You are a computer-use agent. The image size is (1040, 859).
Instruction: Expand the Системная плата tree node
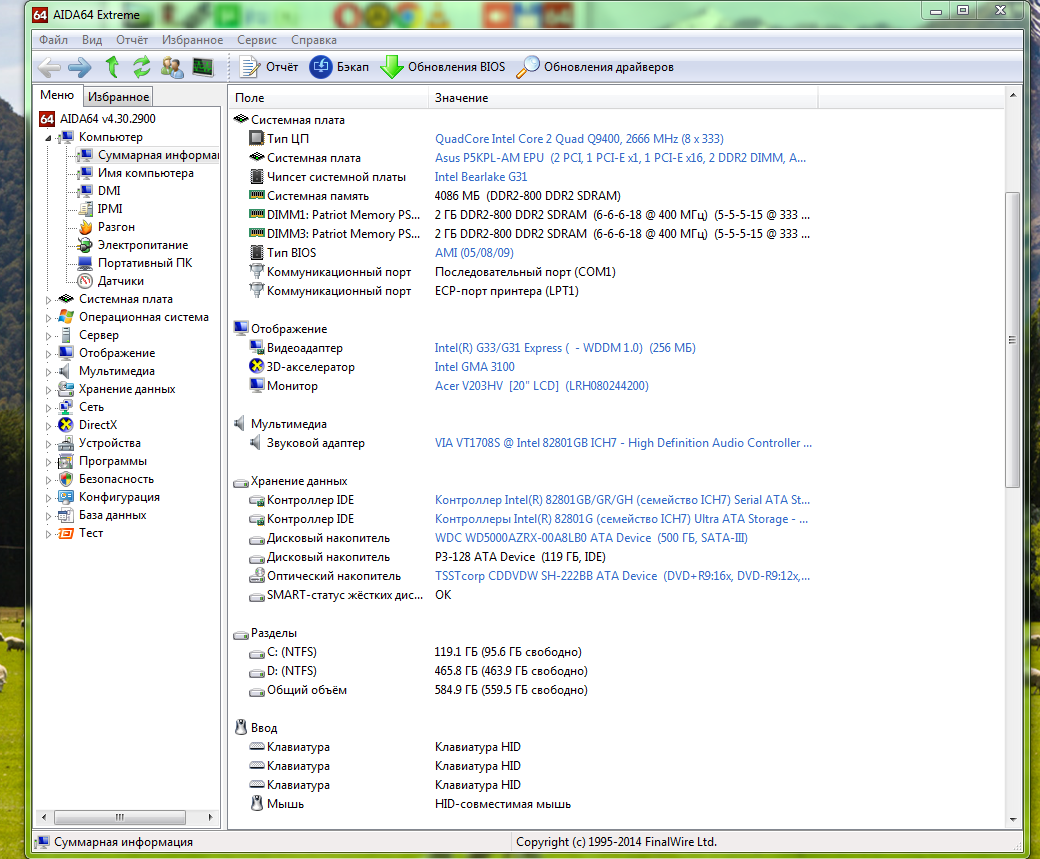(48, 299)
